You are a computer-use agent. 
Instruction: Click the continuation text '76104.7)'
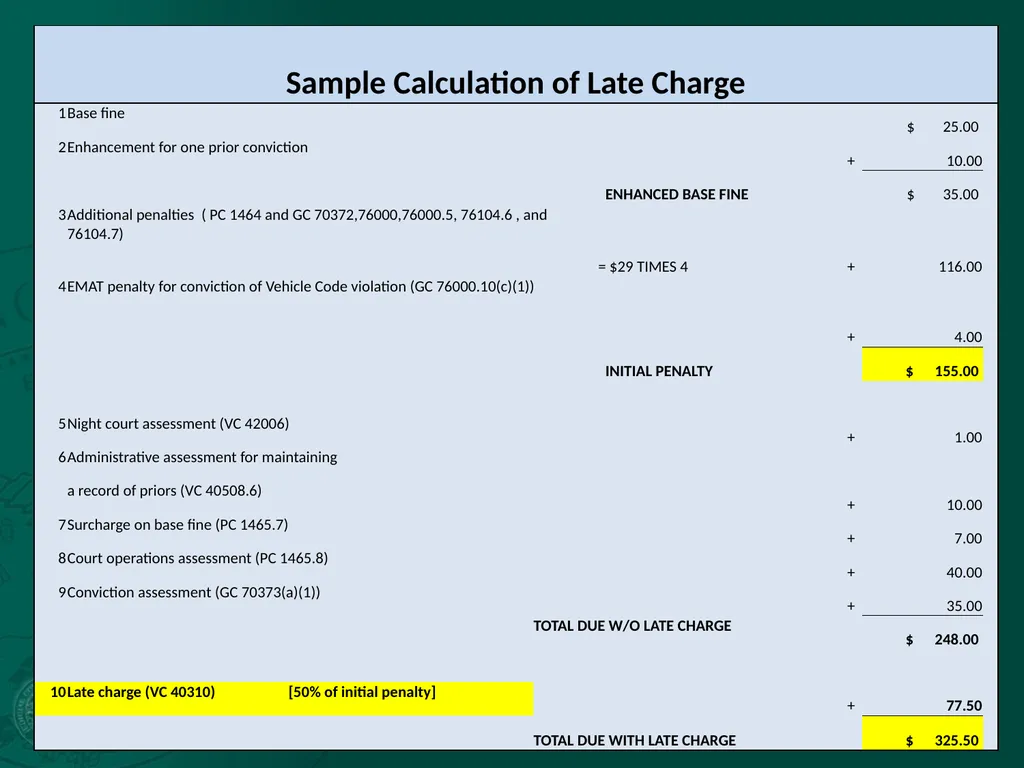[x=95, y=234]
